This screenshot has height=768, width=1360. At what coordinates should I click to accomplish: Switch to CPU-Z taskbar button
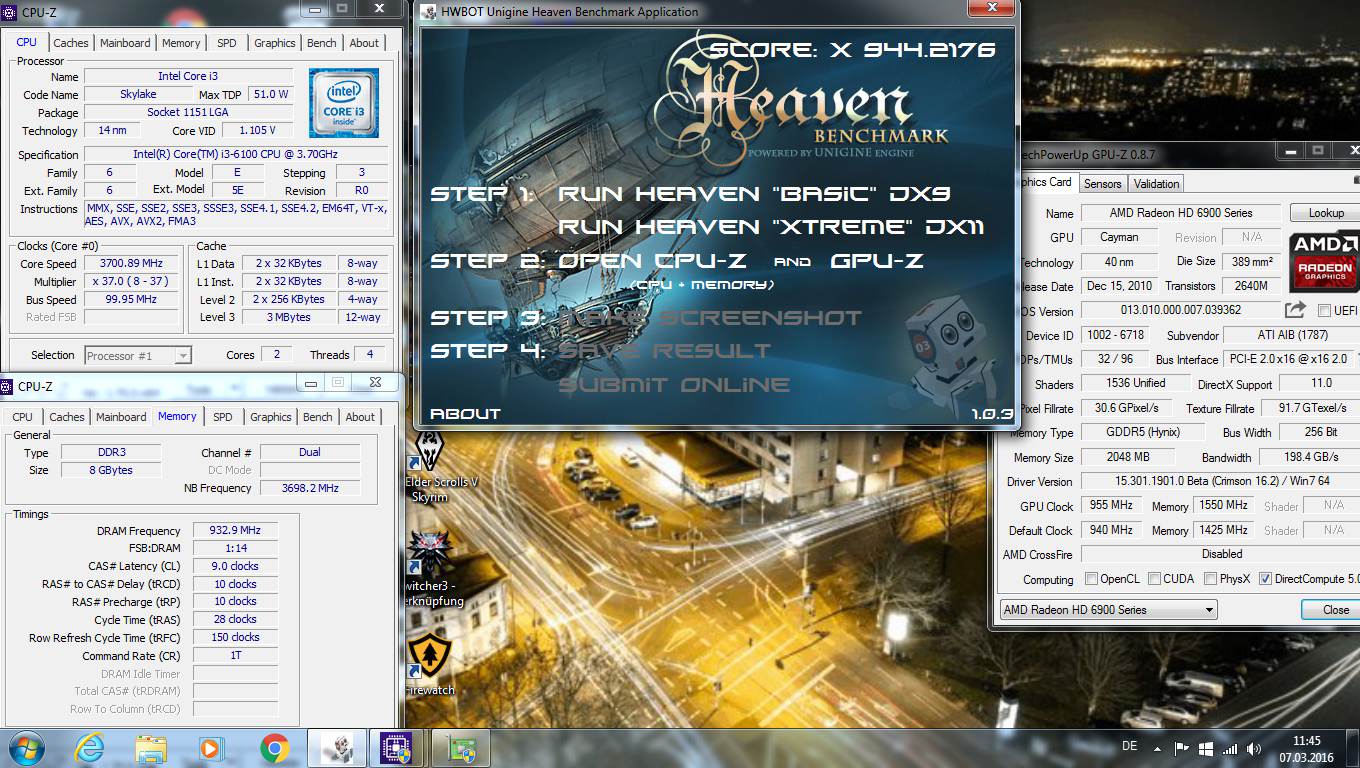pyautogui.click(x=397, y=748)
